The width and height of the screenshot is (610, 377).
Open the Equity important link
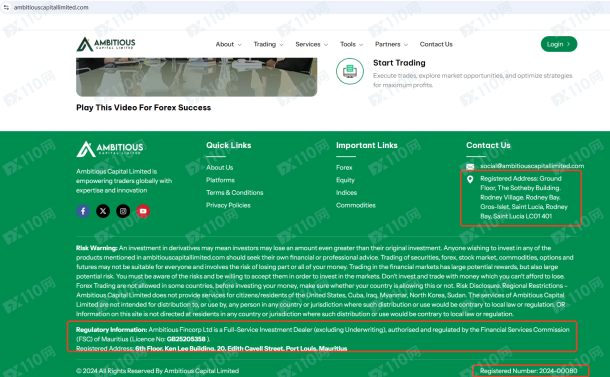(x=345, y=180)
